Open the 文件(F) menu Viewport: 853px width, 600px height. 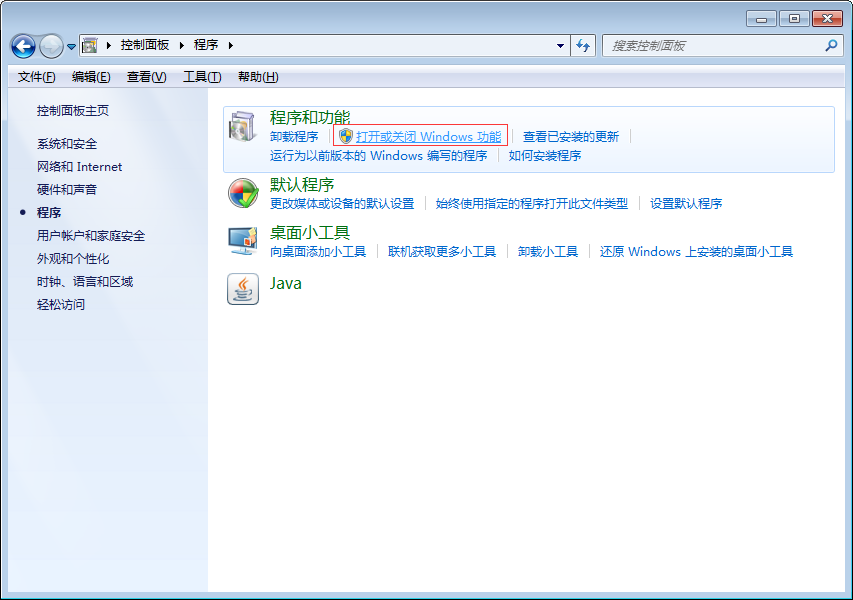[36, 77]
